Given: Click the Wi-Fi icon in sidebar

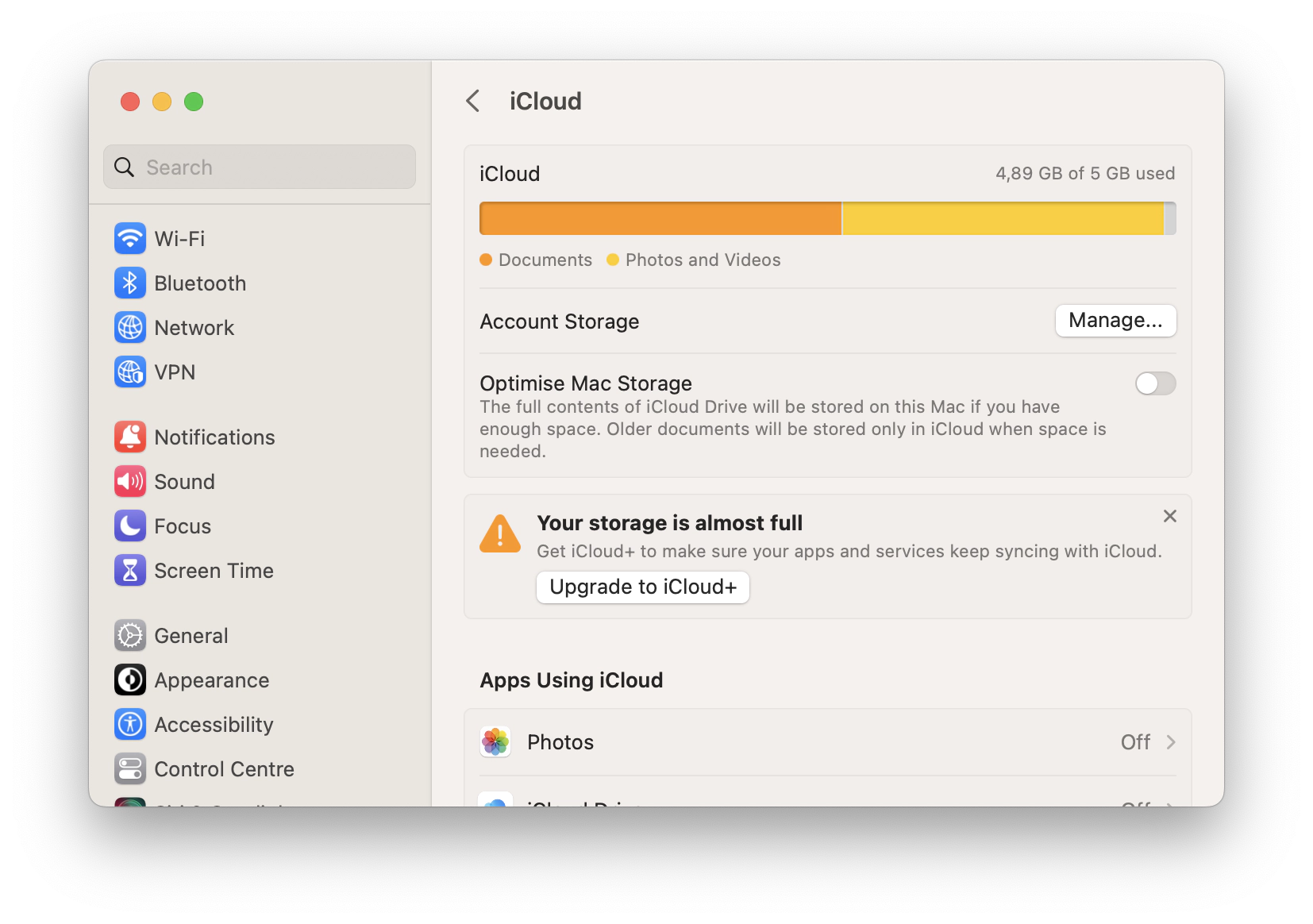Looking at the screenshot, I should point(130,238).
